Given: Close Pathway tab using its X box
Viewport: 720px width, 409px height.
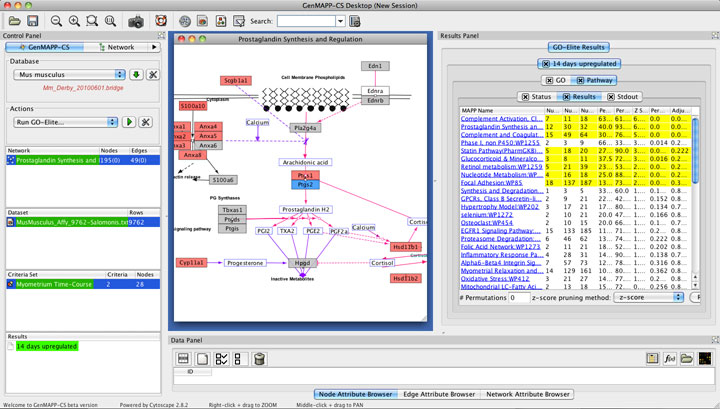Looking at the screenshot, I should click(580, 80).
